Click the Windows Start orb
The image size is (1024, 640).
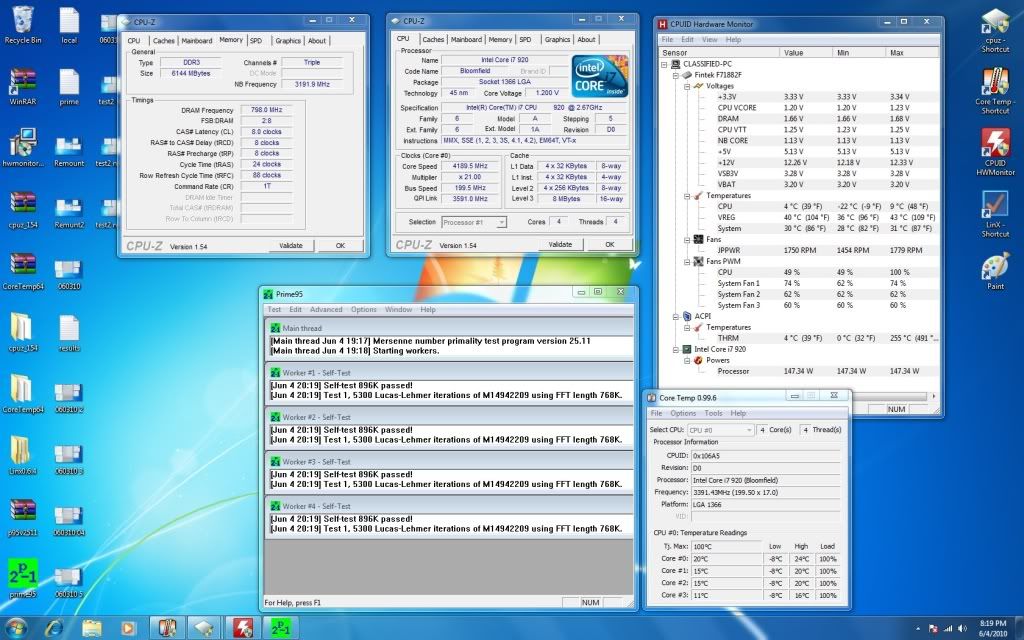pos(18,627)
